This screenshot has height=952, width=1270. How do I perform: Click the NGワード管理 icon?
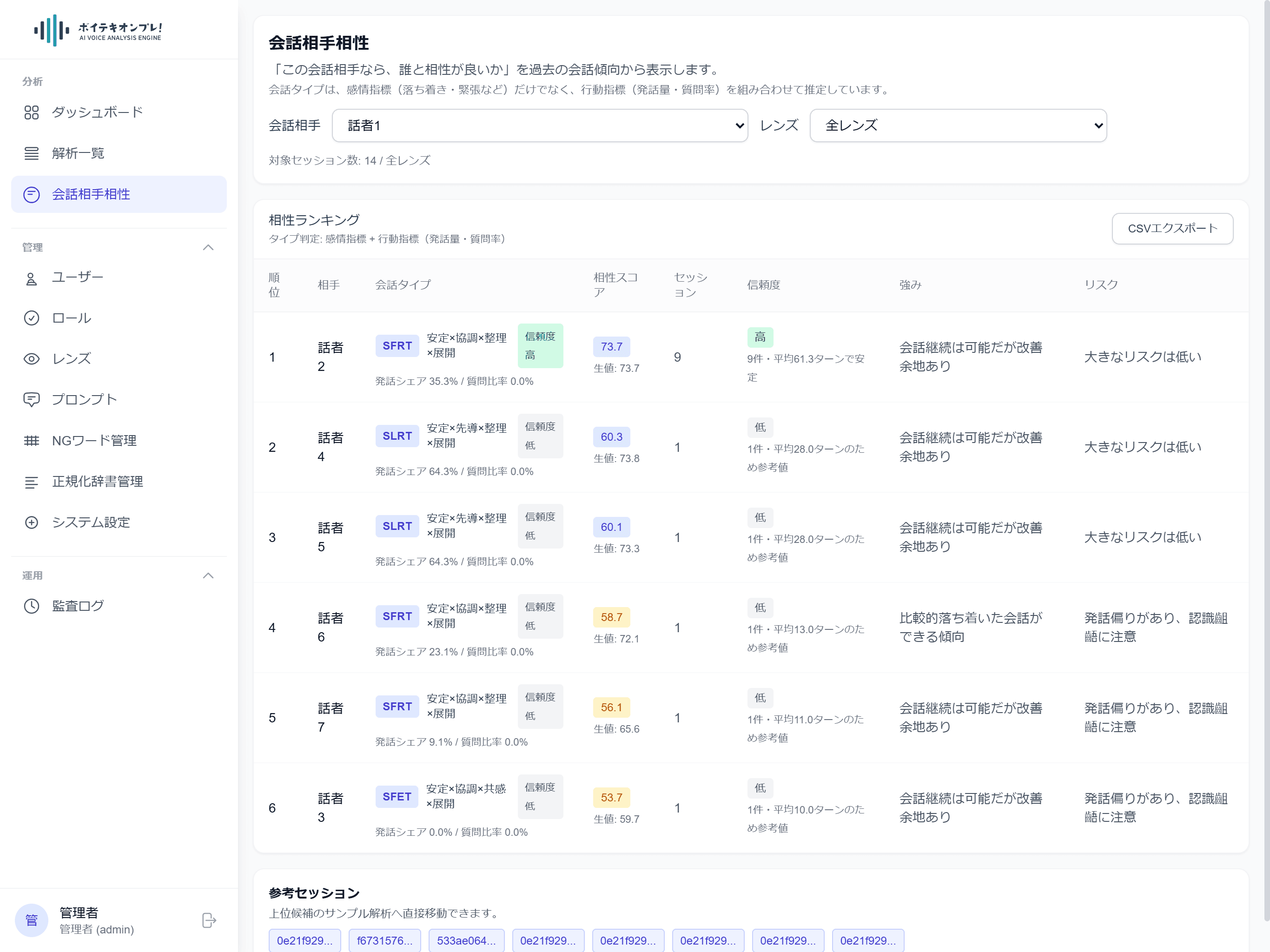click(x=32, y=440)
